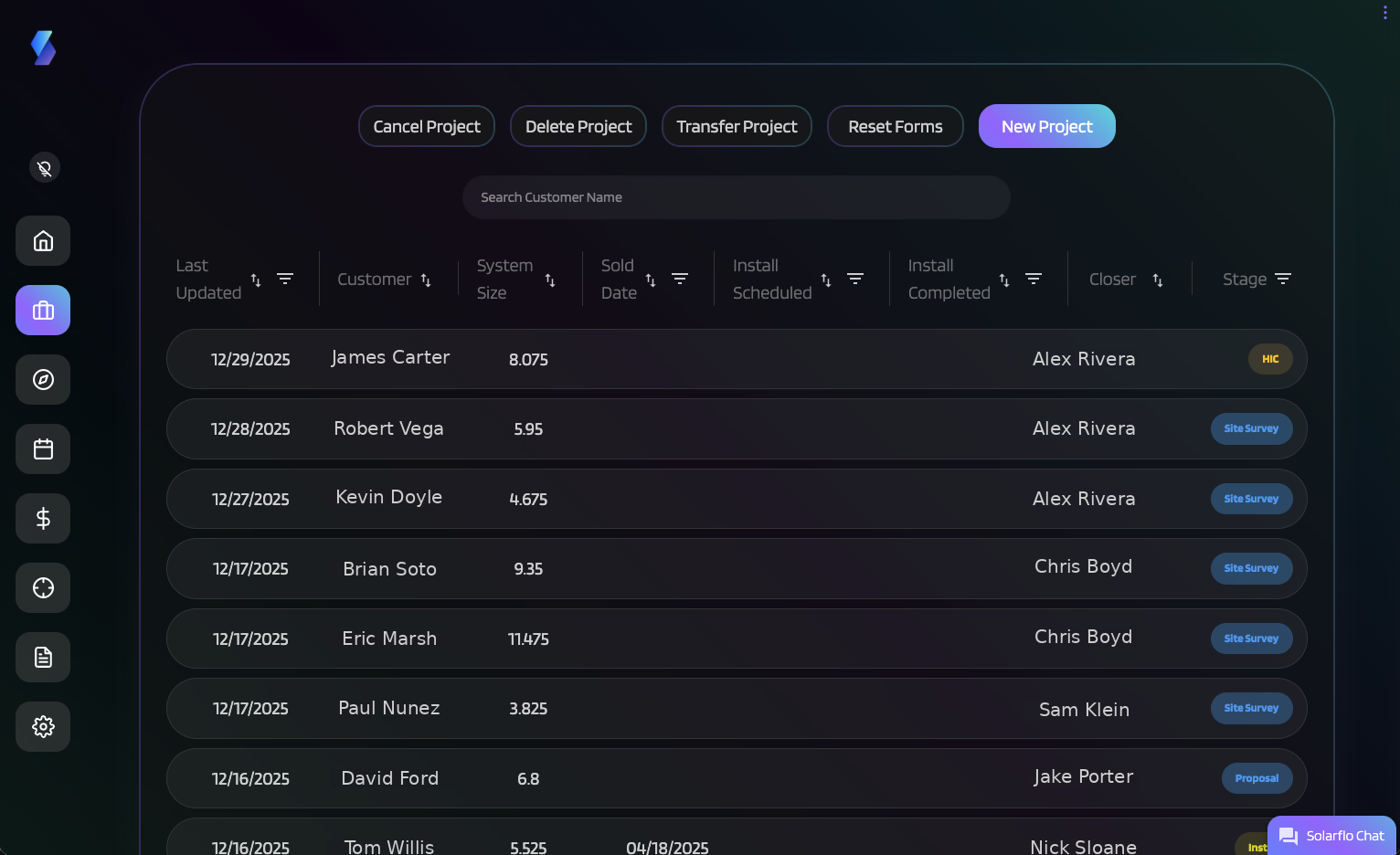Viewport: 1400px width, 855px height.
Task: Click closer name Nick Sloane
Action: [x=1084, y=847]
